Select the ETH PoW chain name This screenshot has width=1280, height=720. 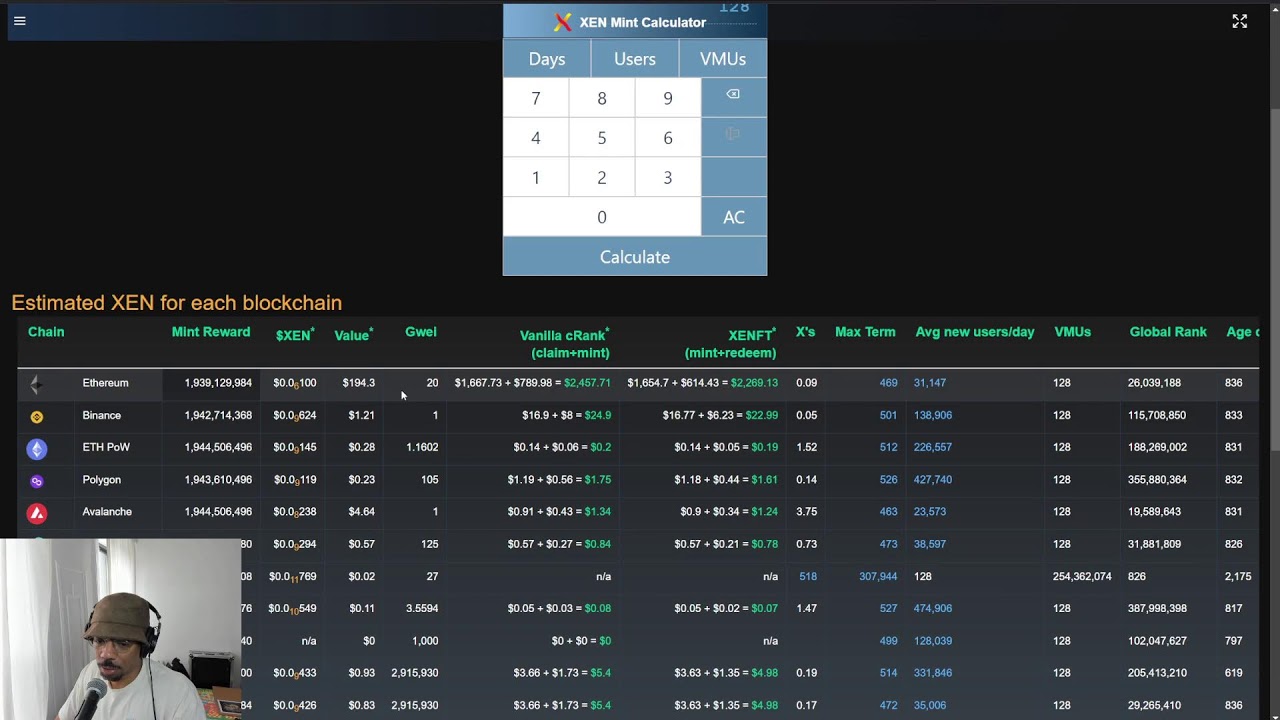tap(106, 447)
